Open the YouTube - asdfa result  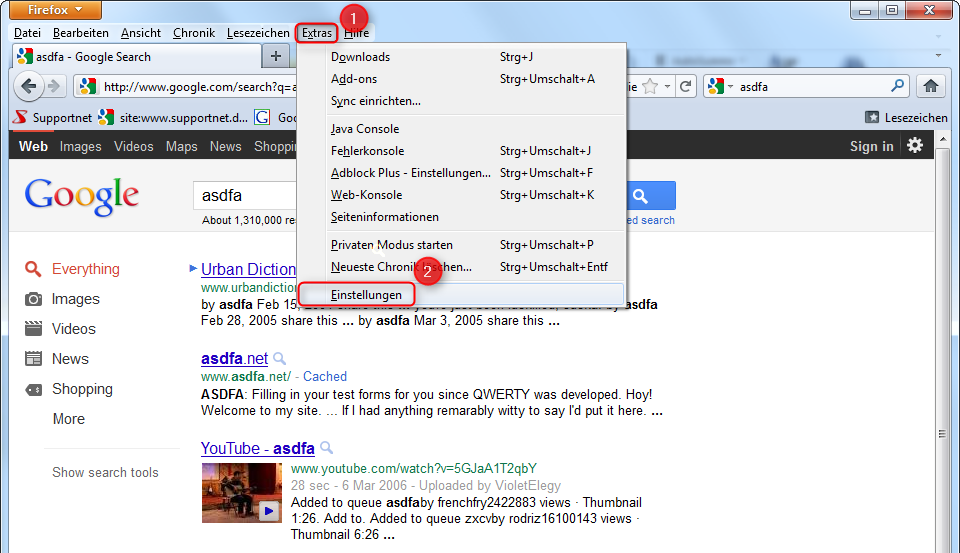click(x=258, y=448)
